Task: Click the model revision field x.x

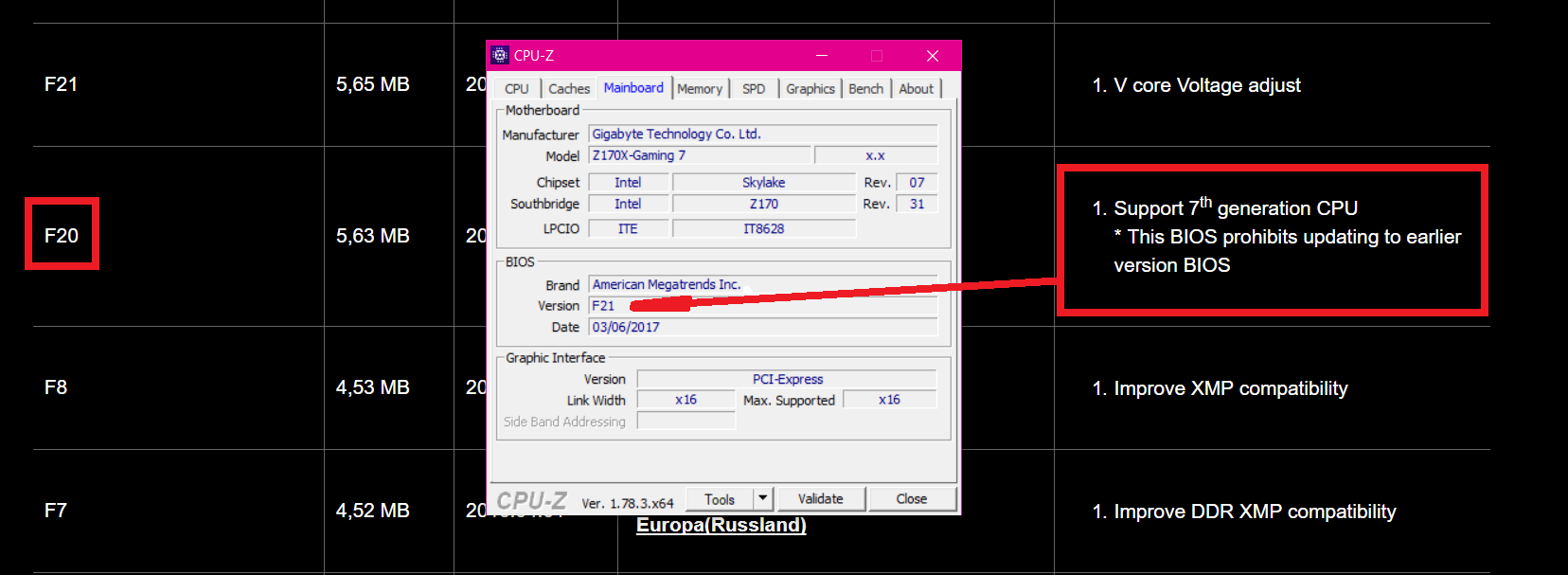Action: (876, 155)
